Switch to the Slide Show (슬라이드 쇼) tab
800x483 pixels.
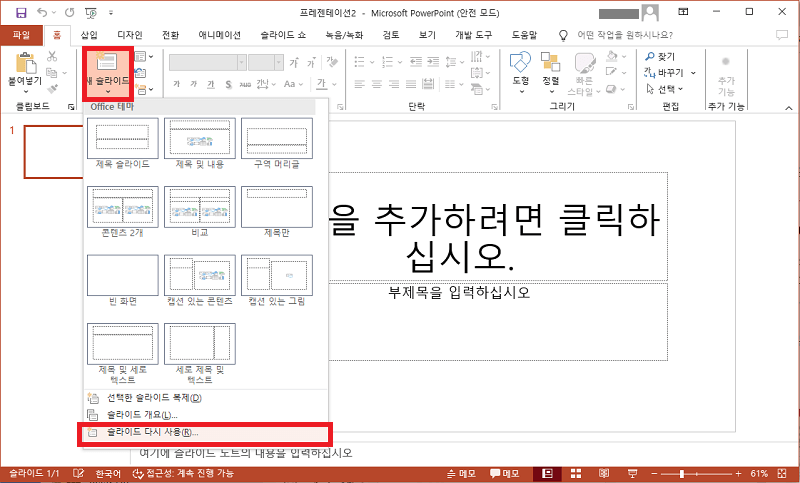tap(283, 35)
